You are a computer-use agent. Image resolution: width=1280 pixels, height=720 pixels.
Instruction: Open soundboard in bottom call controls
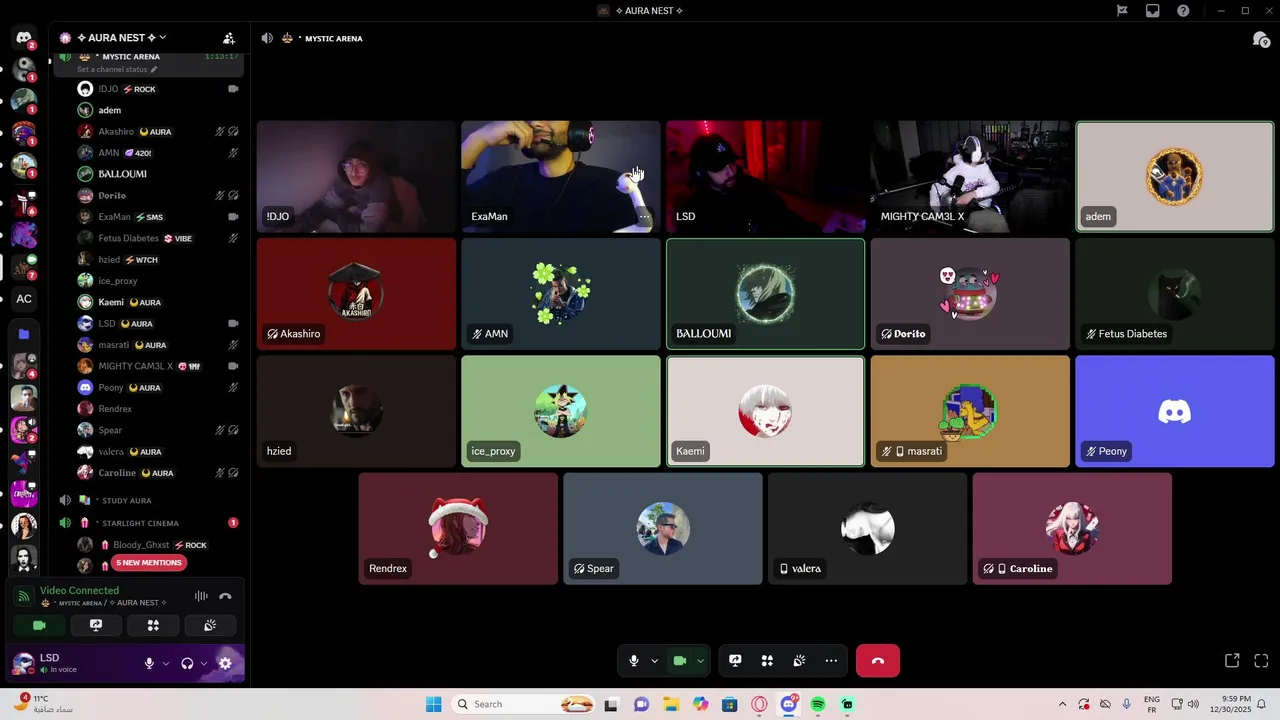point(799,661)
